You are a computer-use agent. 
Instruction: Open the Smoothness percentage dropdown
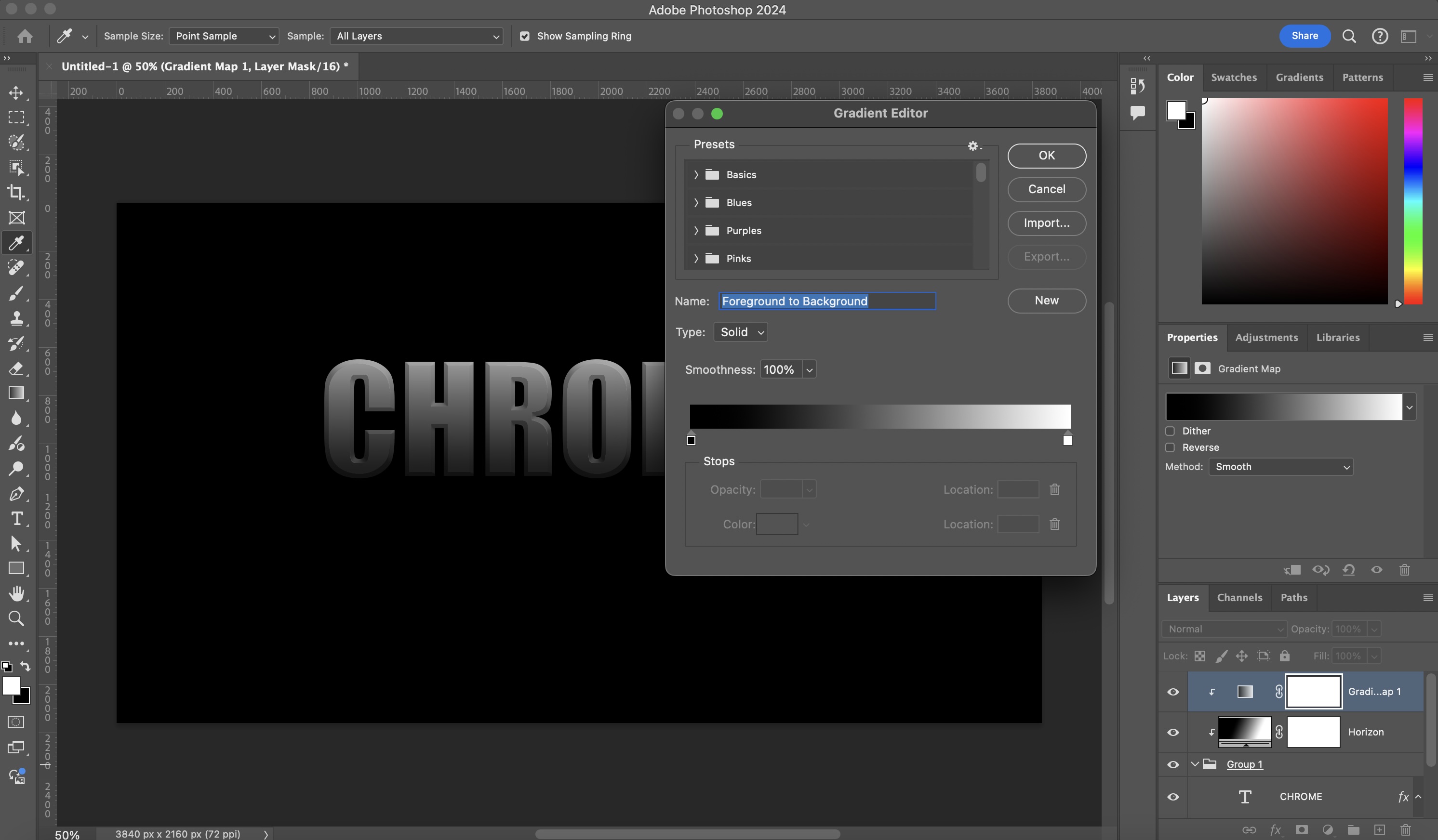pyautogui.click(x=809, y=369)
